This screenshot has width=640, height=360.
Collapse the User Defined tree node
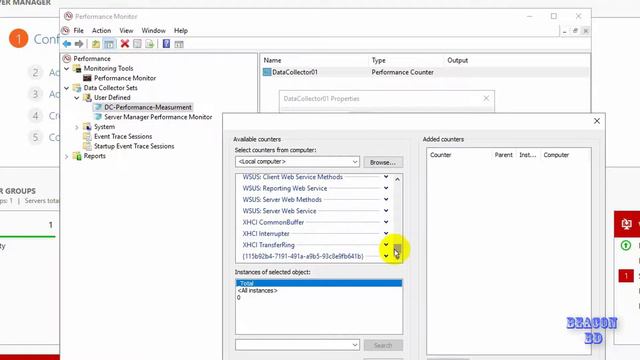click(x=77, y=98)
